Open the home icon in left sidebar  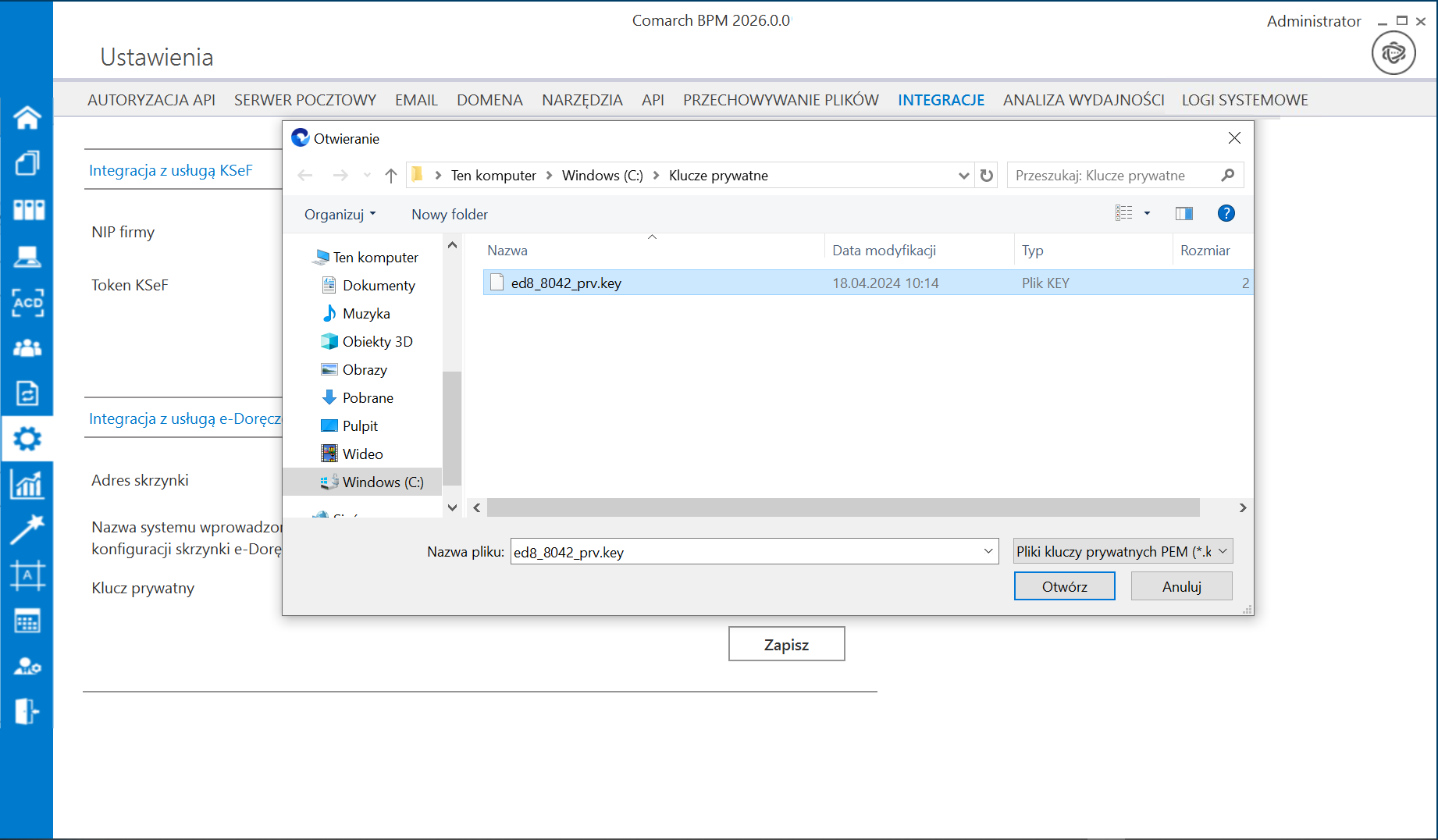tap(27, 117)
